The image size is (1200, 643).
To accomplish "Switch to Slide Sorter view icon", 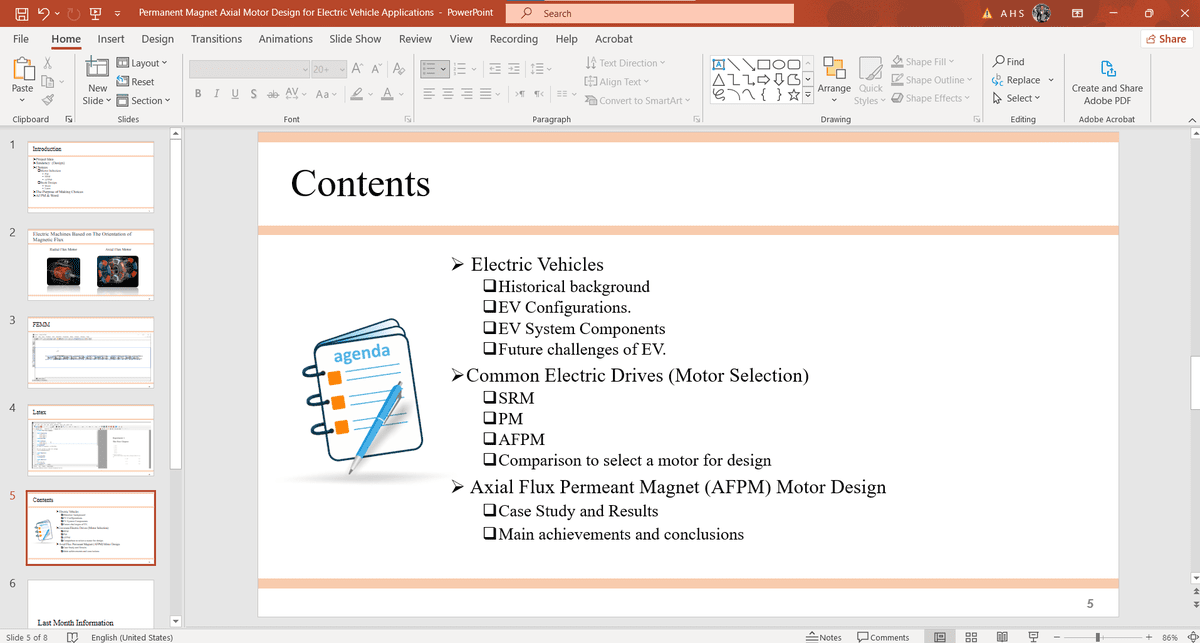I will 971,637.
